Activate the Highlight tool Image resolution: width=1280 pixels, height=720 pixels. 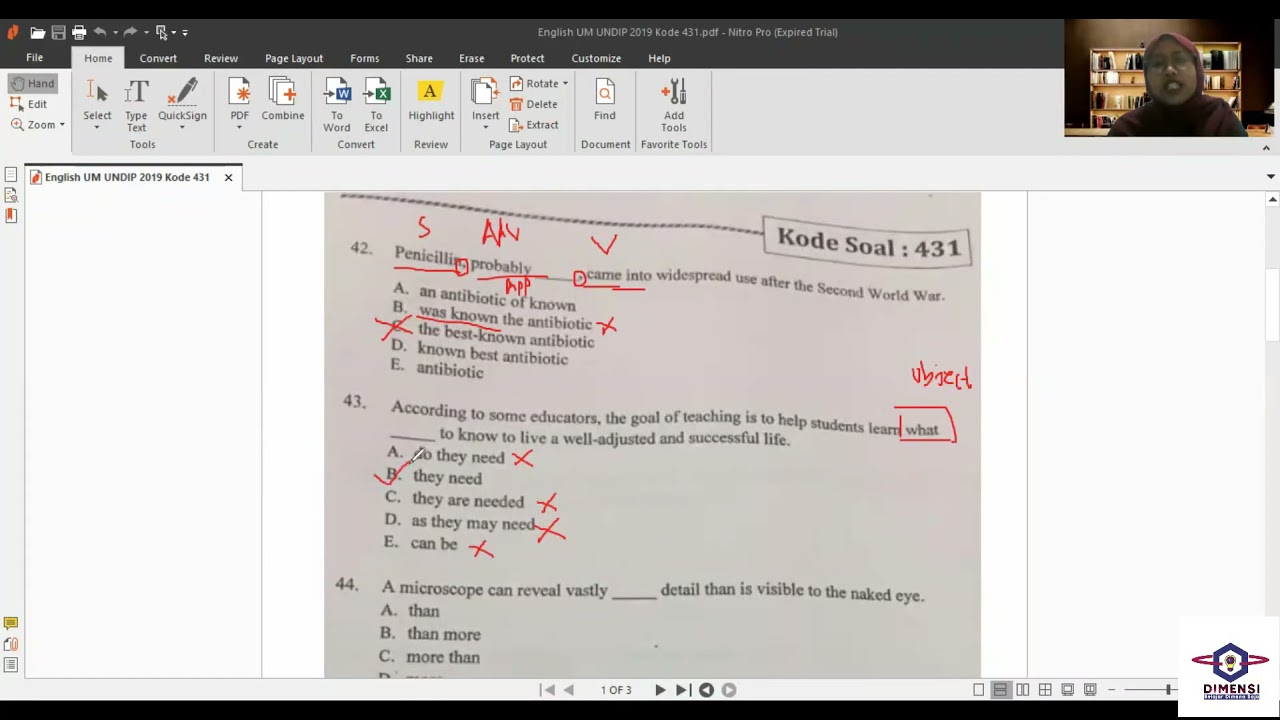(x=431, y=100)
